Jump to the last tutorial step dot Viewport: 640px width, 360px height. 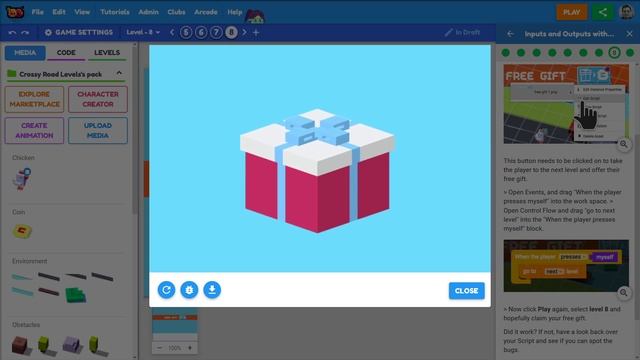[630, 53]
